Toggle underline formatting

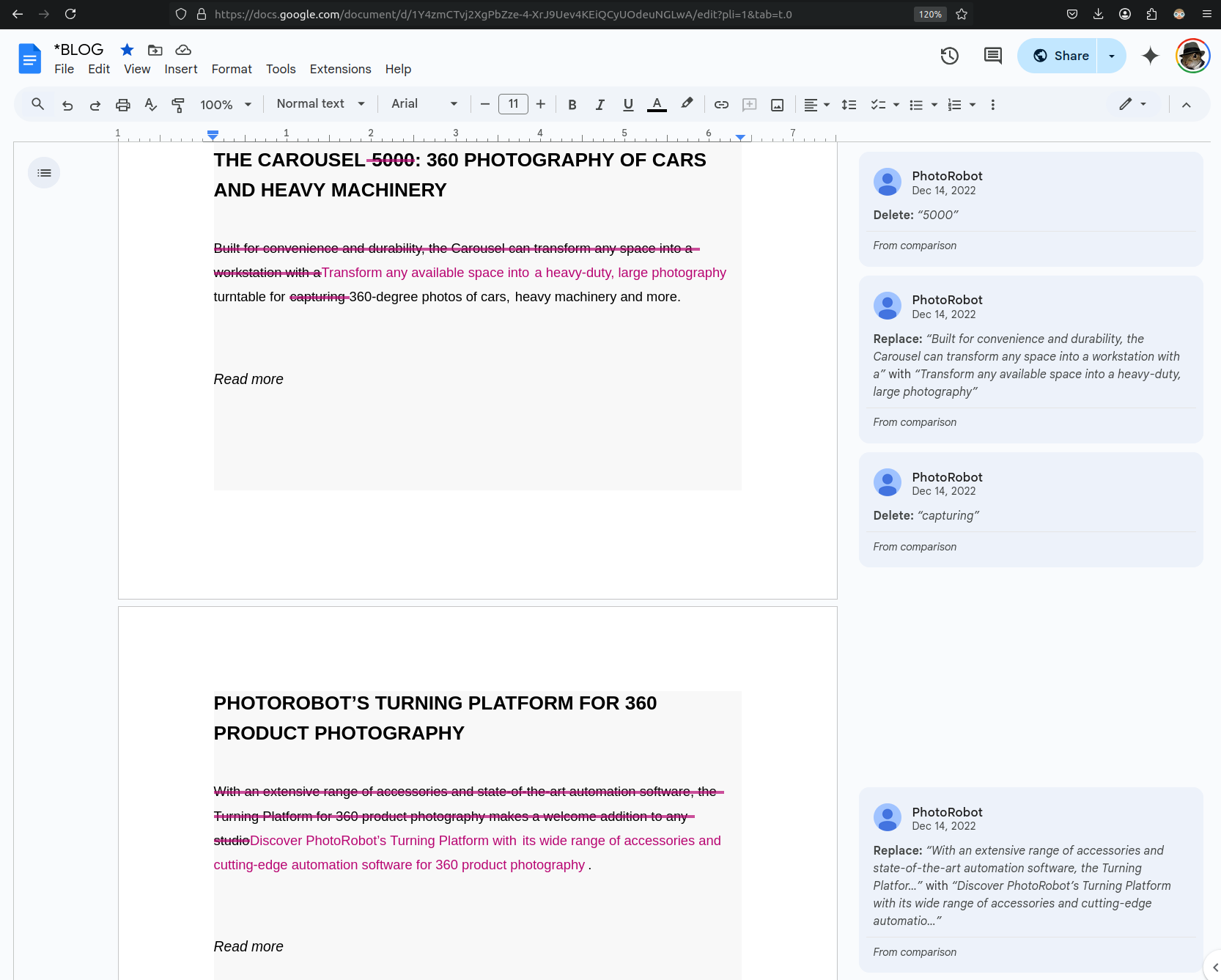click(x=628, y=105)
